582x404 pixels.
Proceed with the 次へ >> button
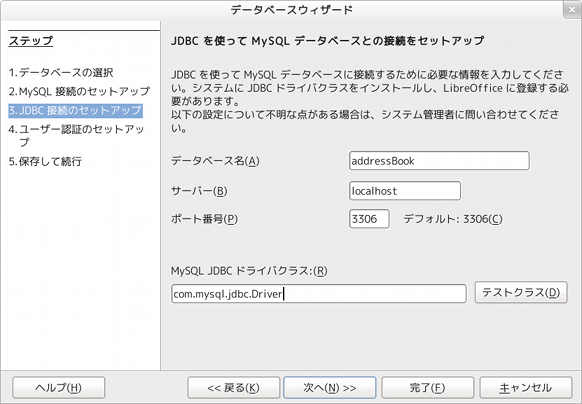[x=330, y=388]
